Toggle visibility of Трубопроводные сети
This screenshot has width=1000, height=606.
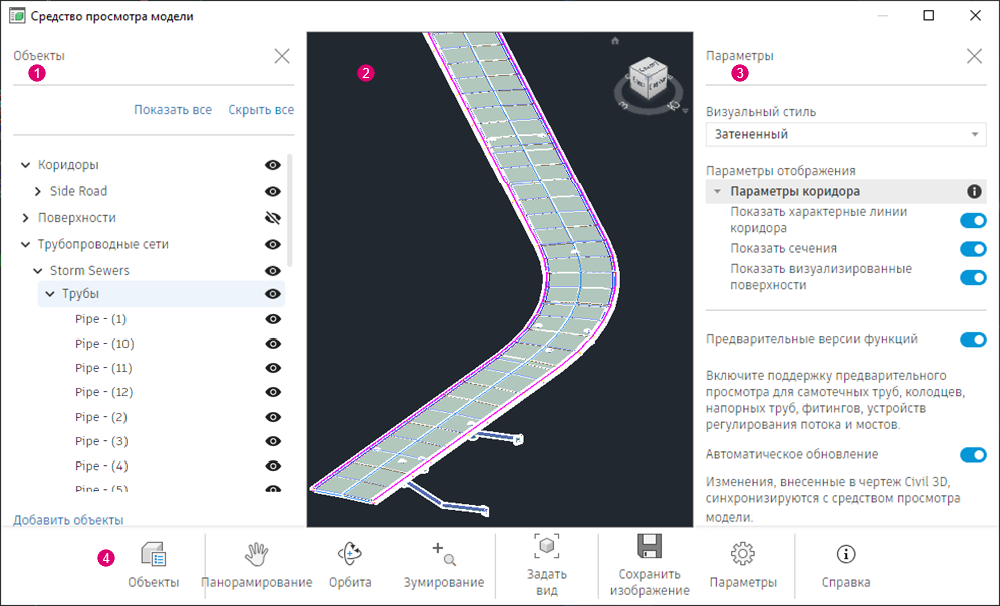coord(273,244)
